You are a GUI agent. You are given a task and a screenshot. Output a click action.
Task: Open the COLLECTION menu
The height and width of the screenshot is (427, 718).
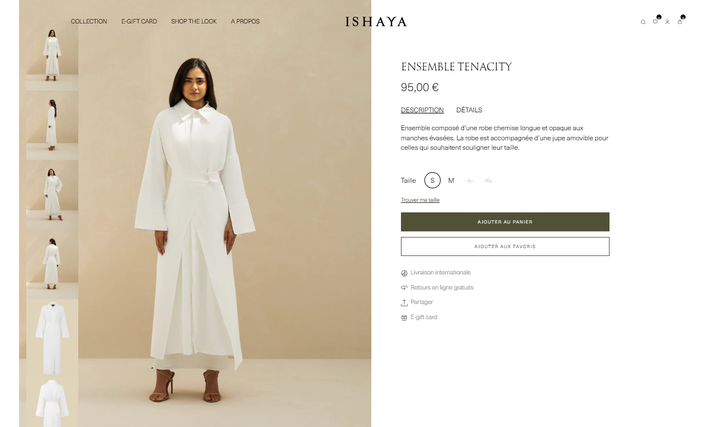(89, 22)
